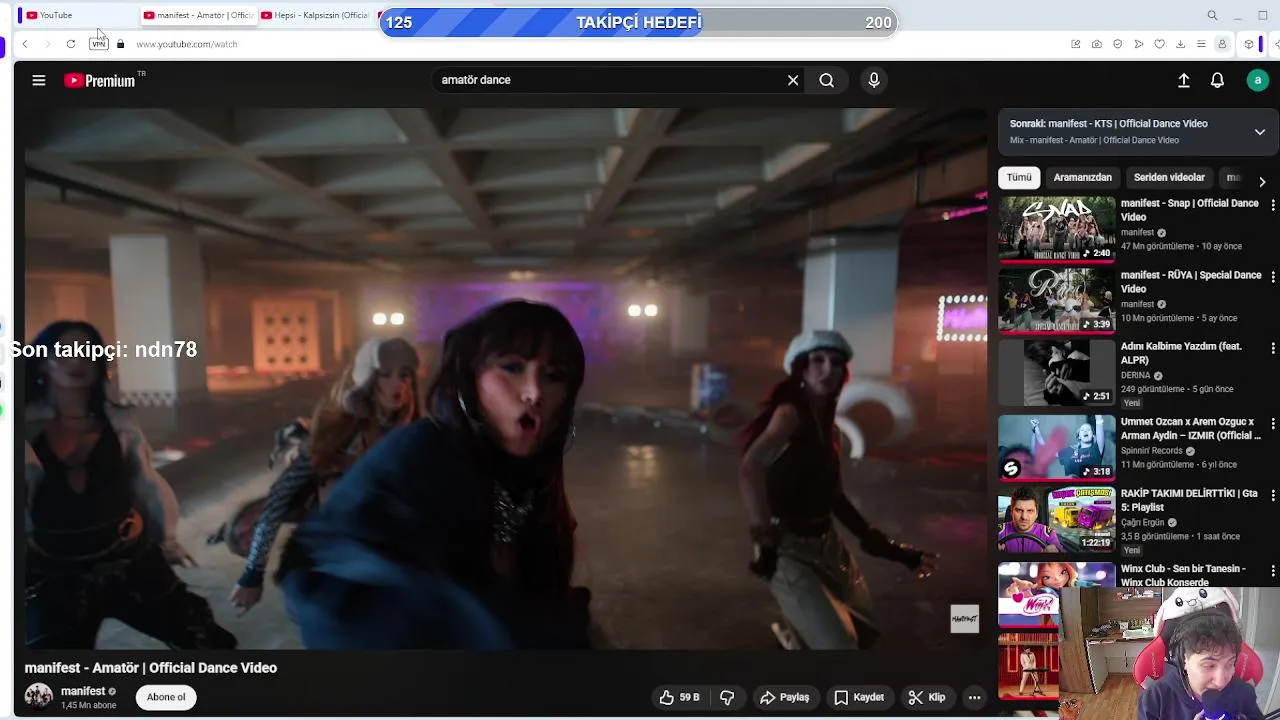The width and height of the screenshot is (1280, 720).
Task: Click the www.youtube.com/watch address field
Action: 187,44
